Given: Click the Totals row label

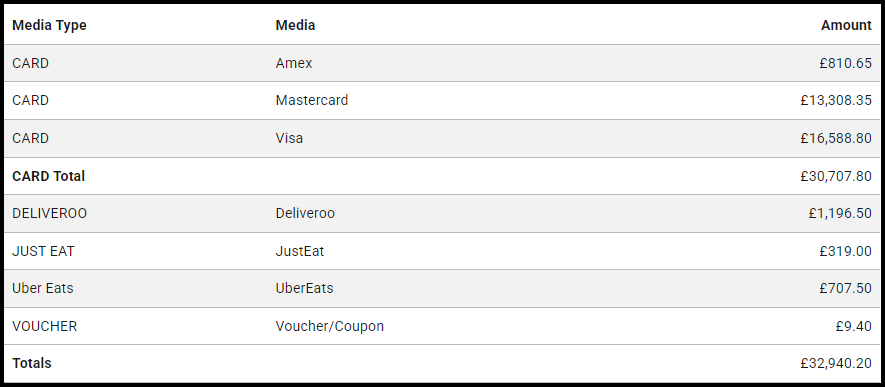Looking at the screenshot, I should coord(32,363).
